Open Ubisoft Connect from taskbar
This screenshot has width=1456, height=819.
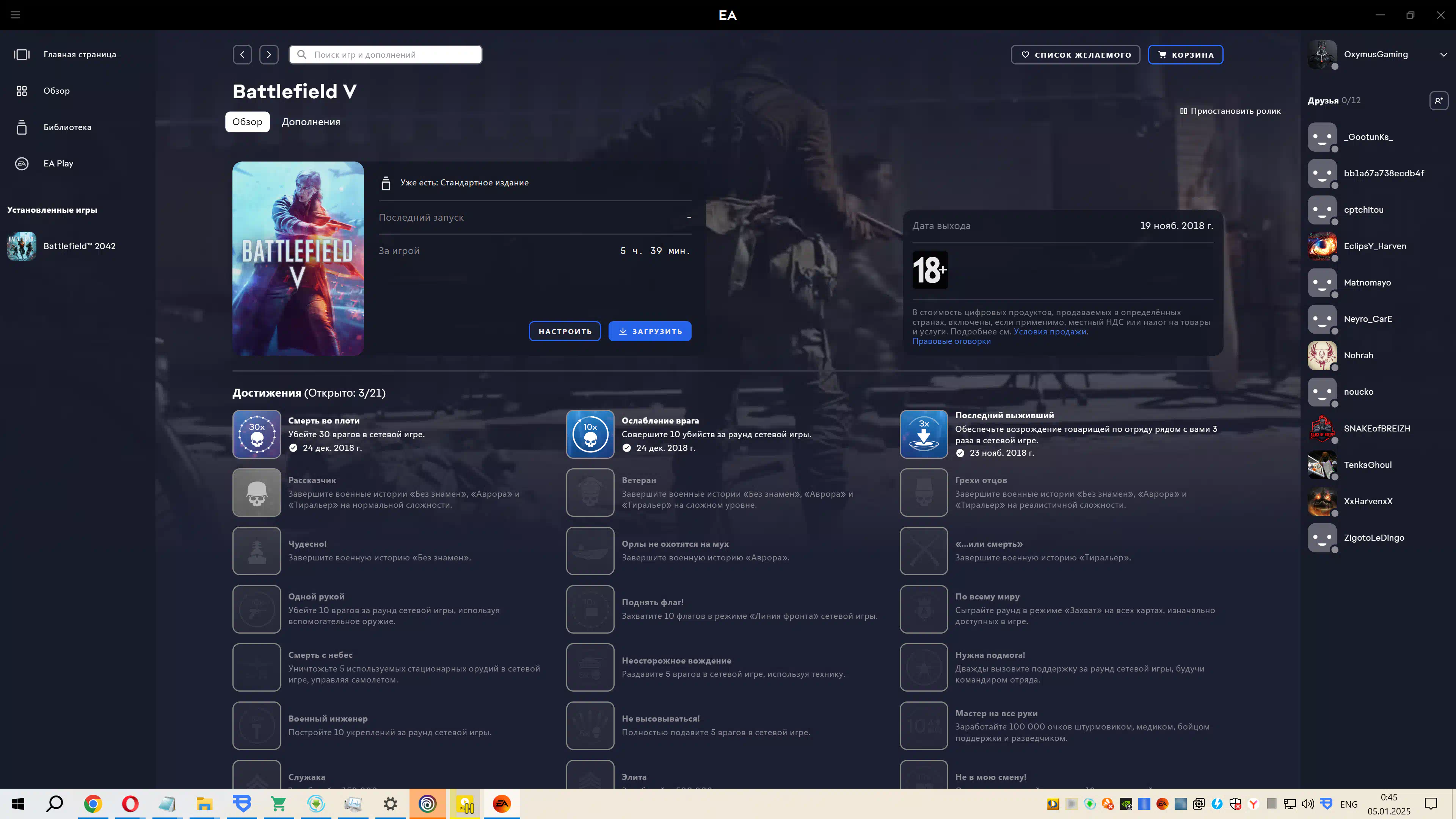coord(427,804)
